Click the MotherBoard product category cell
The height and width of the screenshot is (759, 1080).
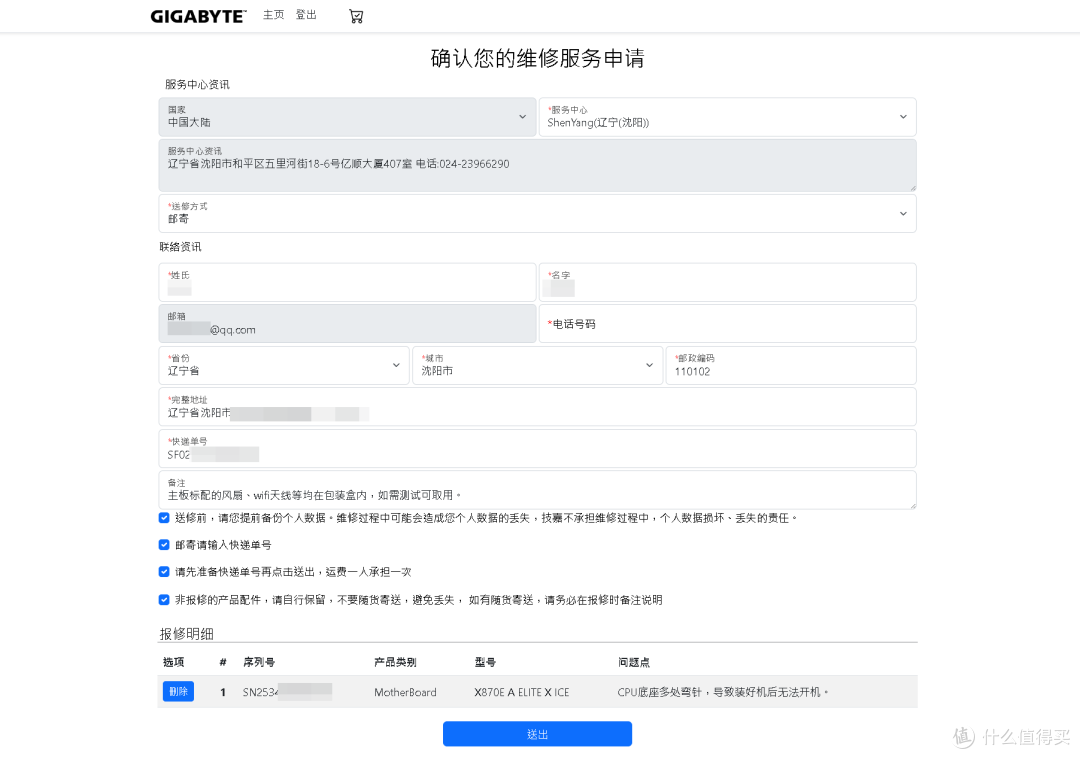[405, 692]
